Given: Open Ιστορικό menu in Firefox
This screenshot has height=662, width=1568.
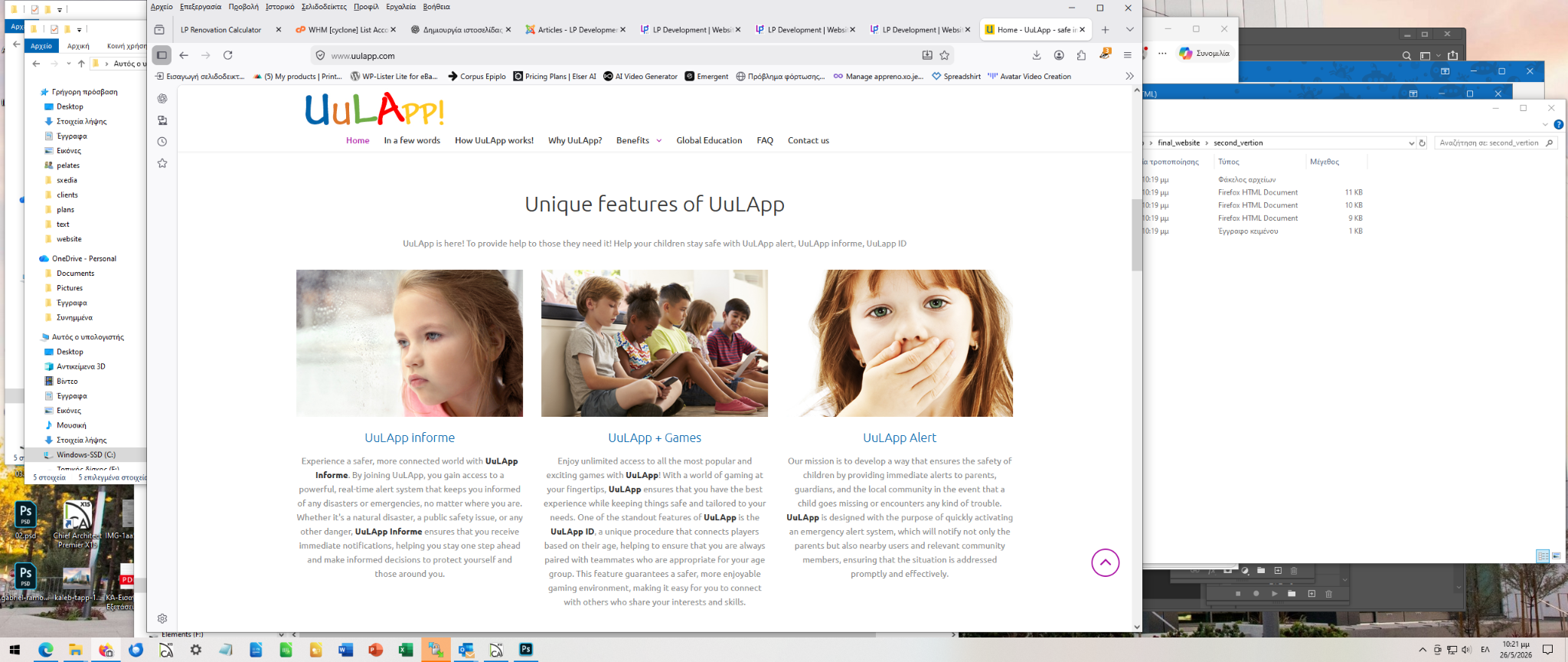Looking at the screenshot, I should [280, 7].
